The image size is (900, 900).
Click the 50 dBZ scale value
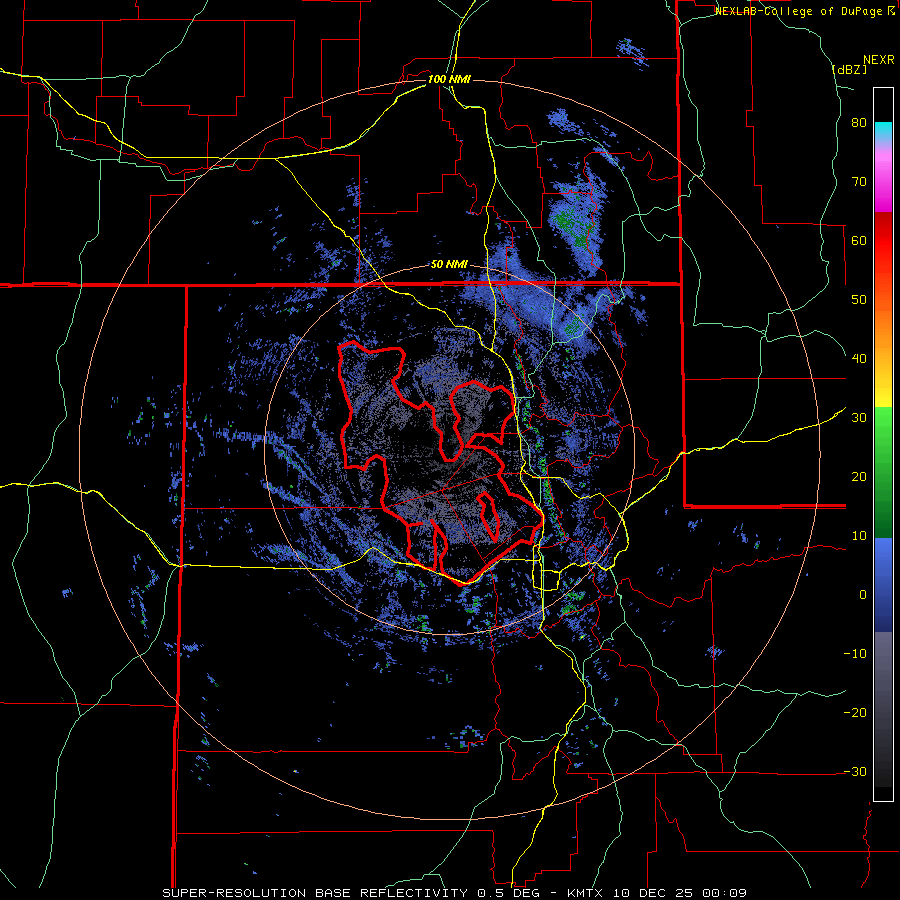(x=859, y=300)
